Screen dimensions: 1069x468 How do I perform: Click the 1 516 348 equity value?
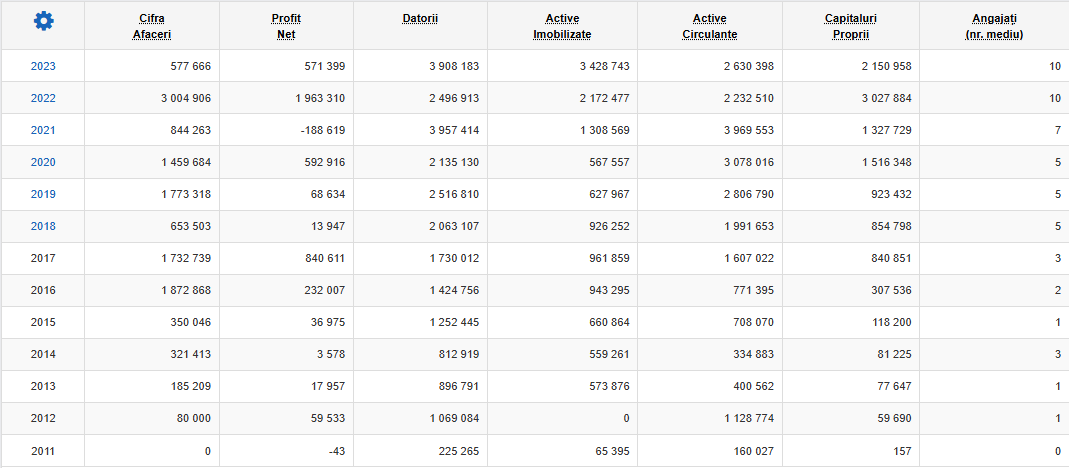tap(886, 162)
